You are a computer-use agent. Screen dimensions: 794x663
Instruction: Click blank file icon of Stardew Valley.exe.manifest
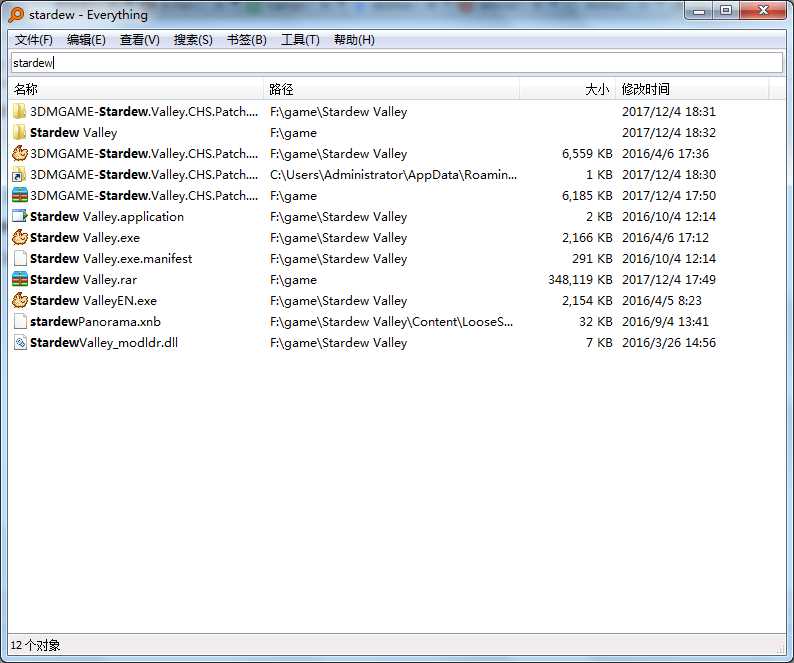coord(19,259)
